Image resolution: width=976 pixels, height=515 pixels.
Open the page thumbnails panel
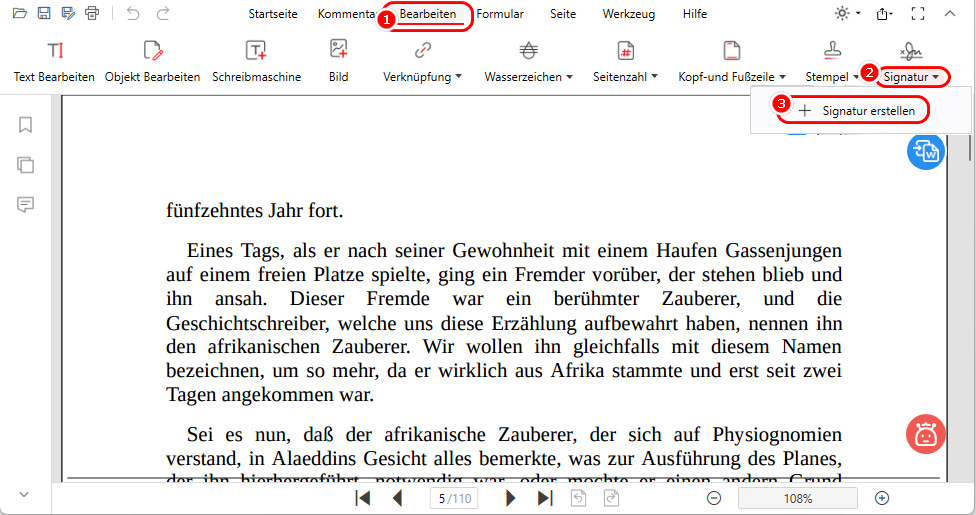(x=25, y=165)
